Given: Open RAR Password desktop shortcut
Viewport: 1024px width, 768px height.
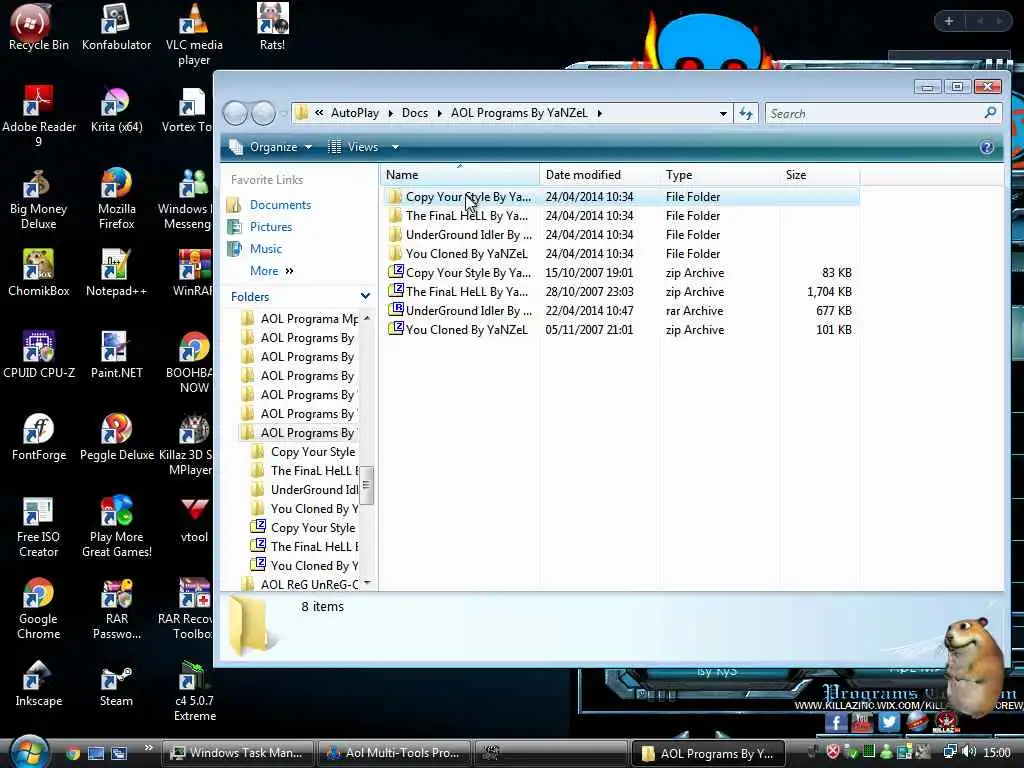Looking at the screenshot, I should pyautogui.click(x=116, y=609).
